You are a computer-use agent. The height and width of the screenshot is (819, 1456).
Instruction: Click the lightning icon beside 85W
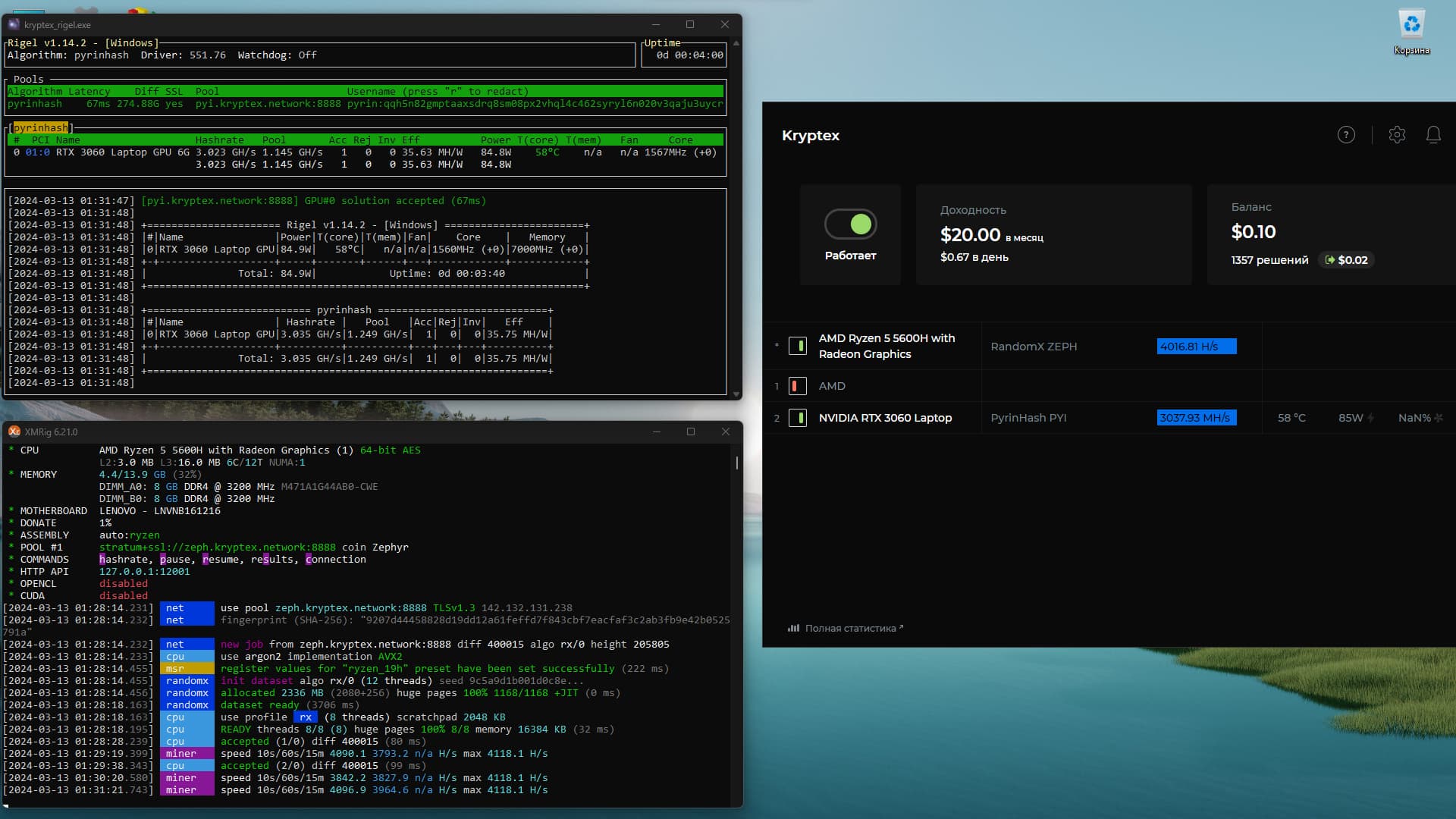1371,418
